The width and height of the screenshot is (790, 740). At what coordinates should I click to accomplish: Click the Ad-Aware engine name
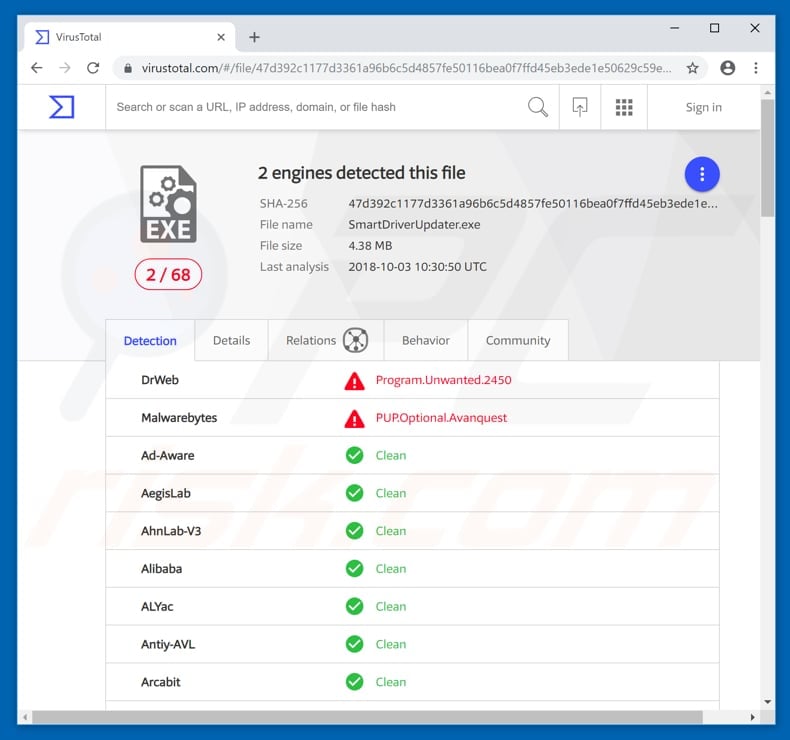(x=167, y=455)
